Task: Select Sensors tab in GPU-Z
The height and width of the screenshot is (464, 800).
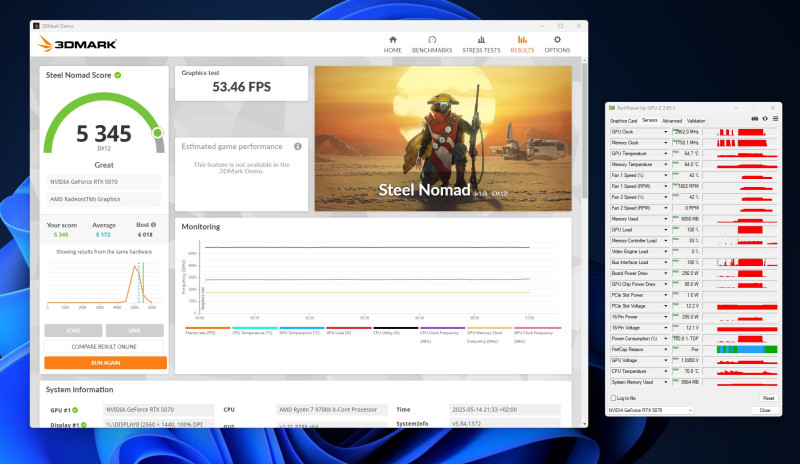Action: (x=649, y=120)
